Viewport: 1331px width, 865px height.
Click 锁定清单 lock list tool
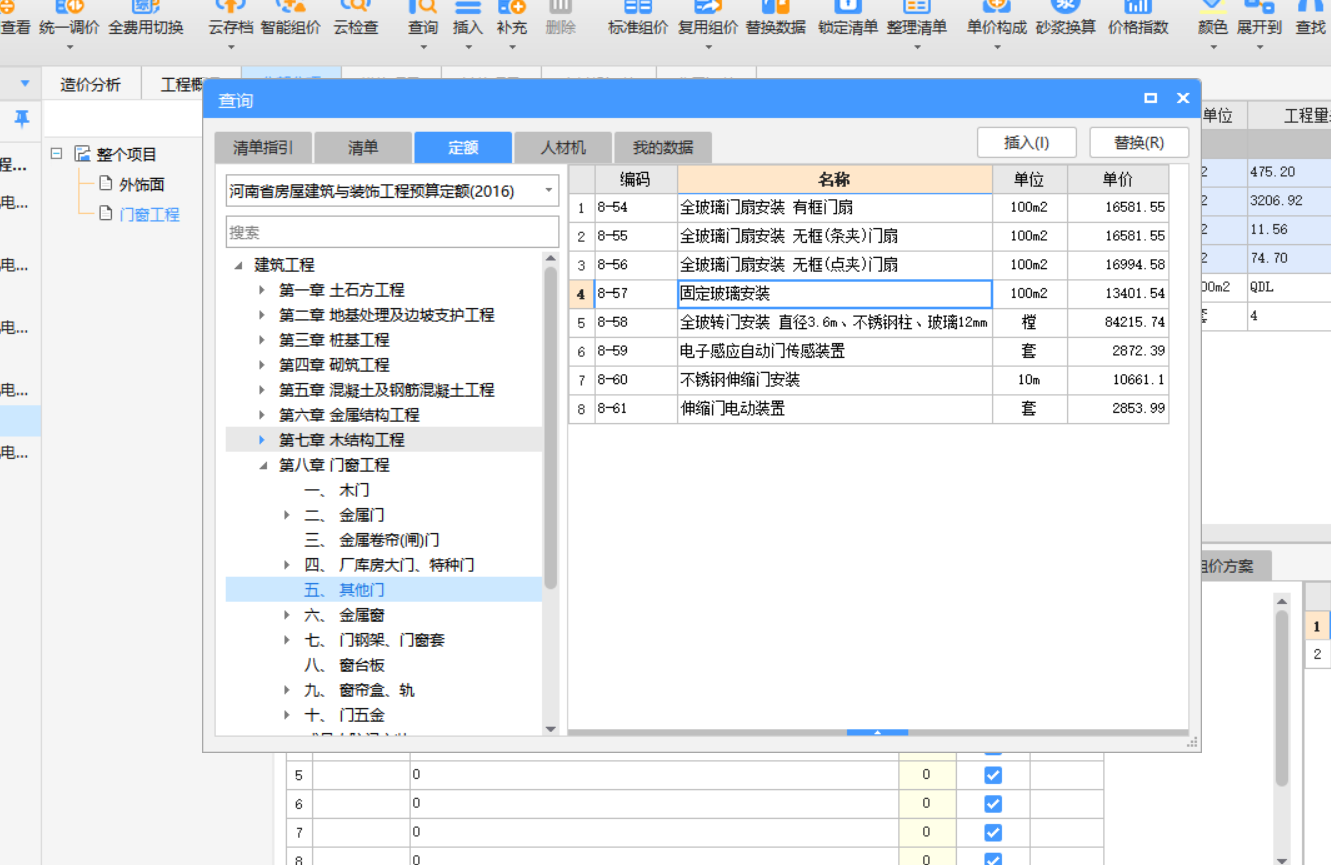[847, 19]
